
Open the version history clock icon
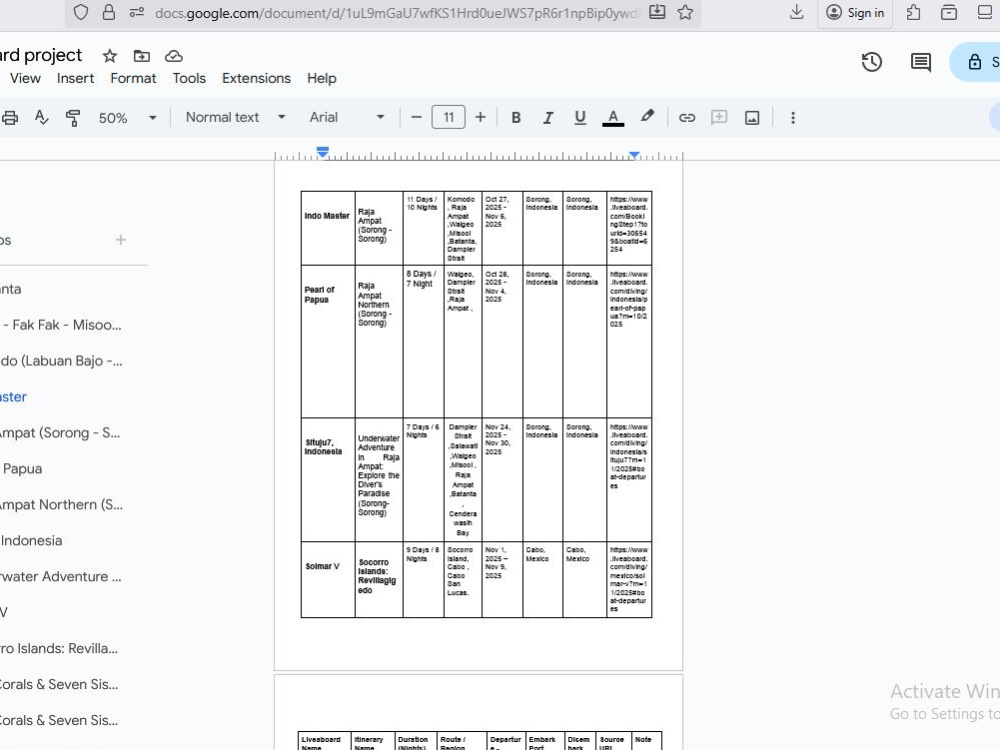point(872,62)
